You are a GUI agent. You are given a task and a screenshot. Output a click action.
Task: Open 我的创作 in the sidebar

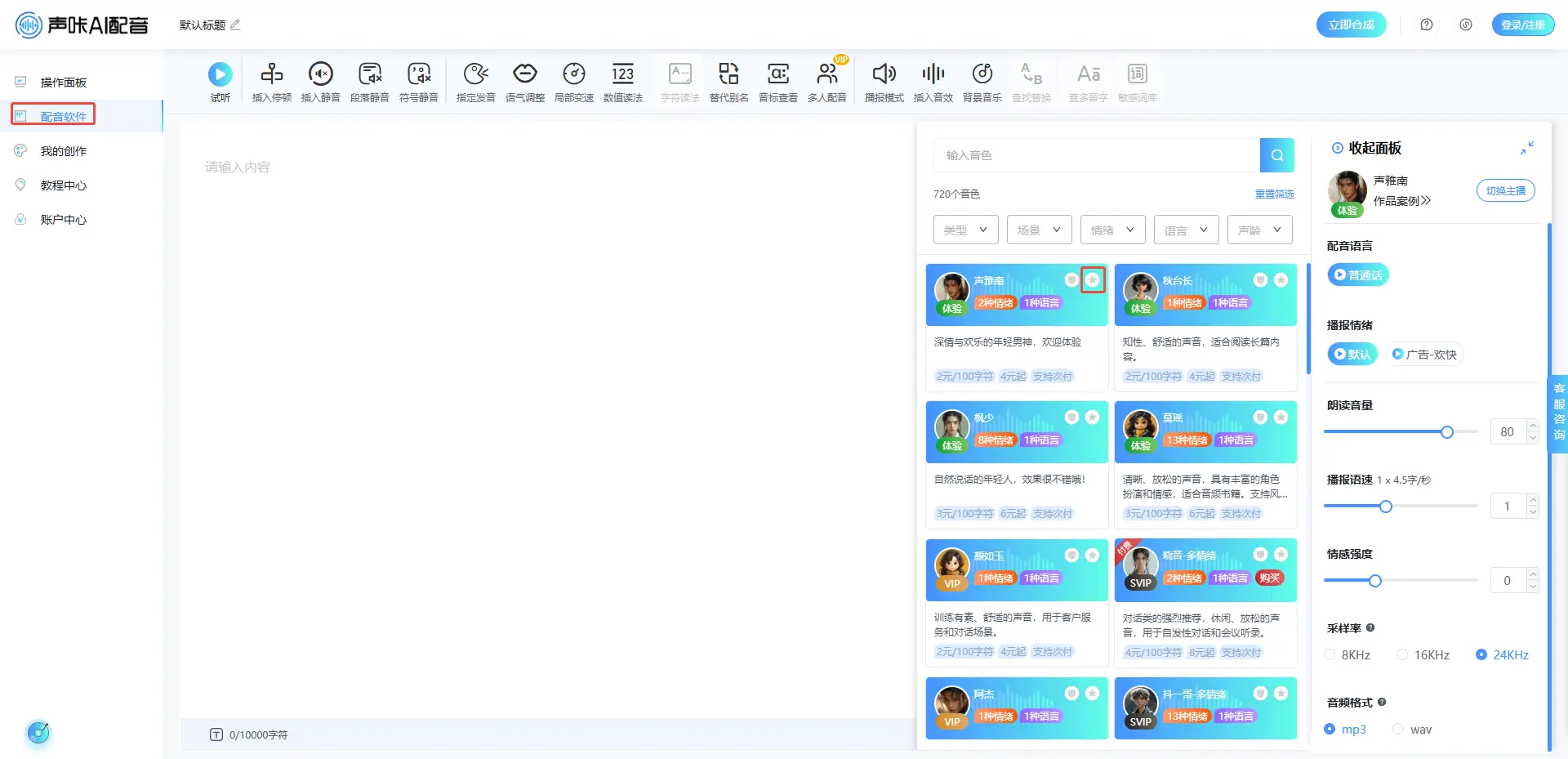[x=63, y=151]
